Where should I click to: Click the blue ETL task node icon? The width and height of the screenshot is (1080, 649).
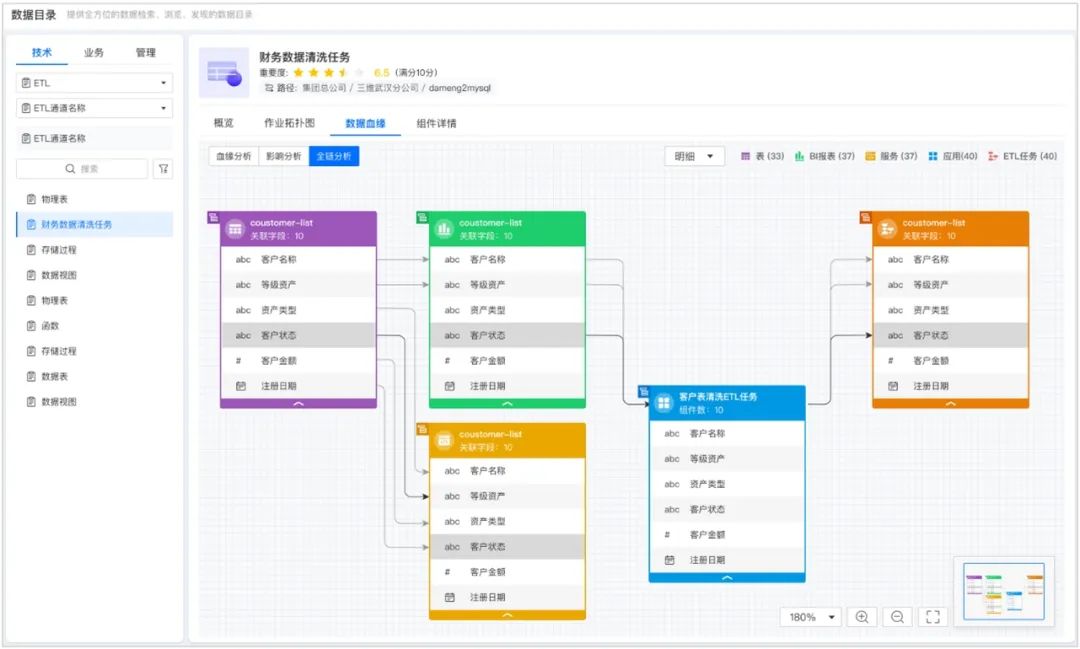[x=663, y=402]
